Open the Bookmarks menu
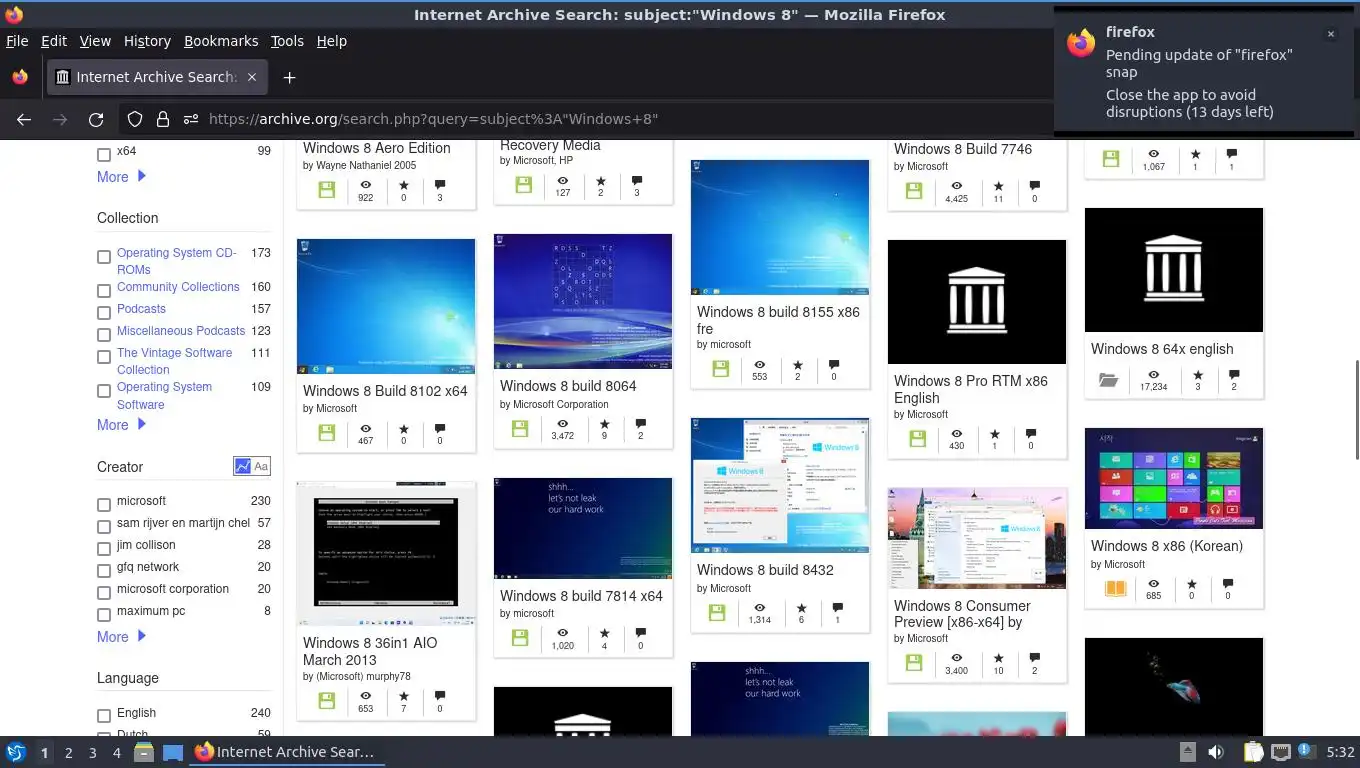This screenshot has height=768, width=1360. [x=221, y=41]
